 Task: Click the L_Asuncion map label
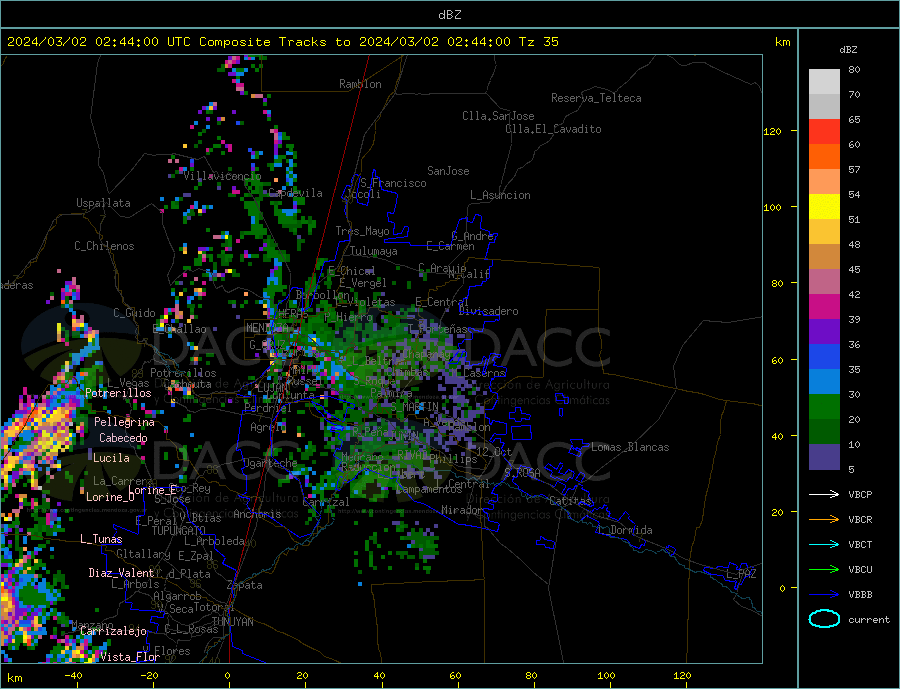500,195
